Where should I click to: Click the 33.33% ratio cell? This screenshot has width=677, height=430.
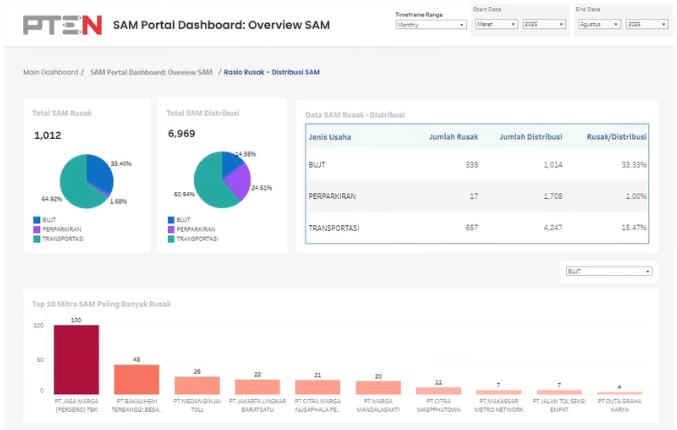click(x=634, y=165)
